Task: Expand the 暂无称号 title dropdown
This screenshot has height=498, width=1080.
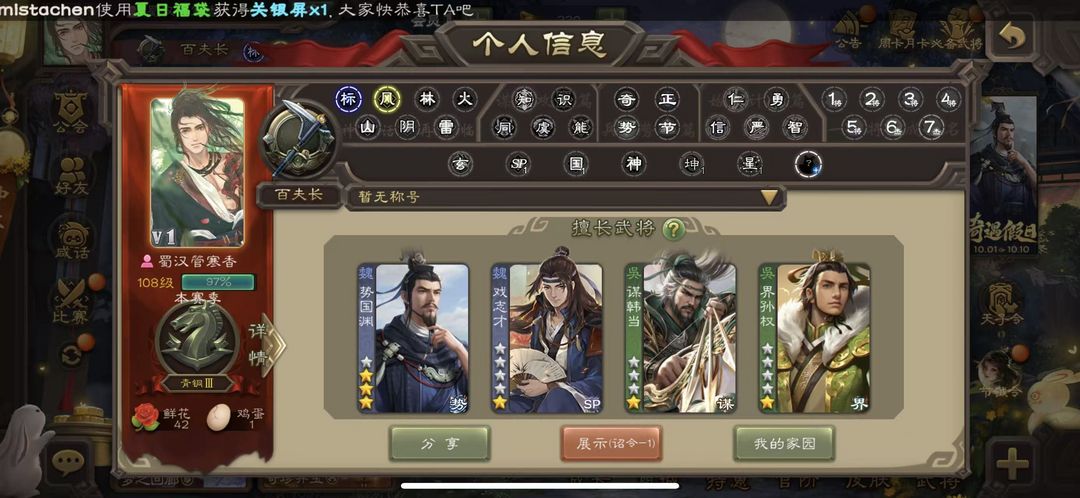Action: [565, 197]
